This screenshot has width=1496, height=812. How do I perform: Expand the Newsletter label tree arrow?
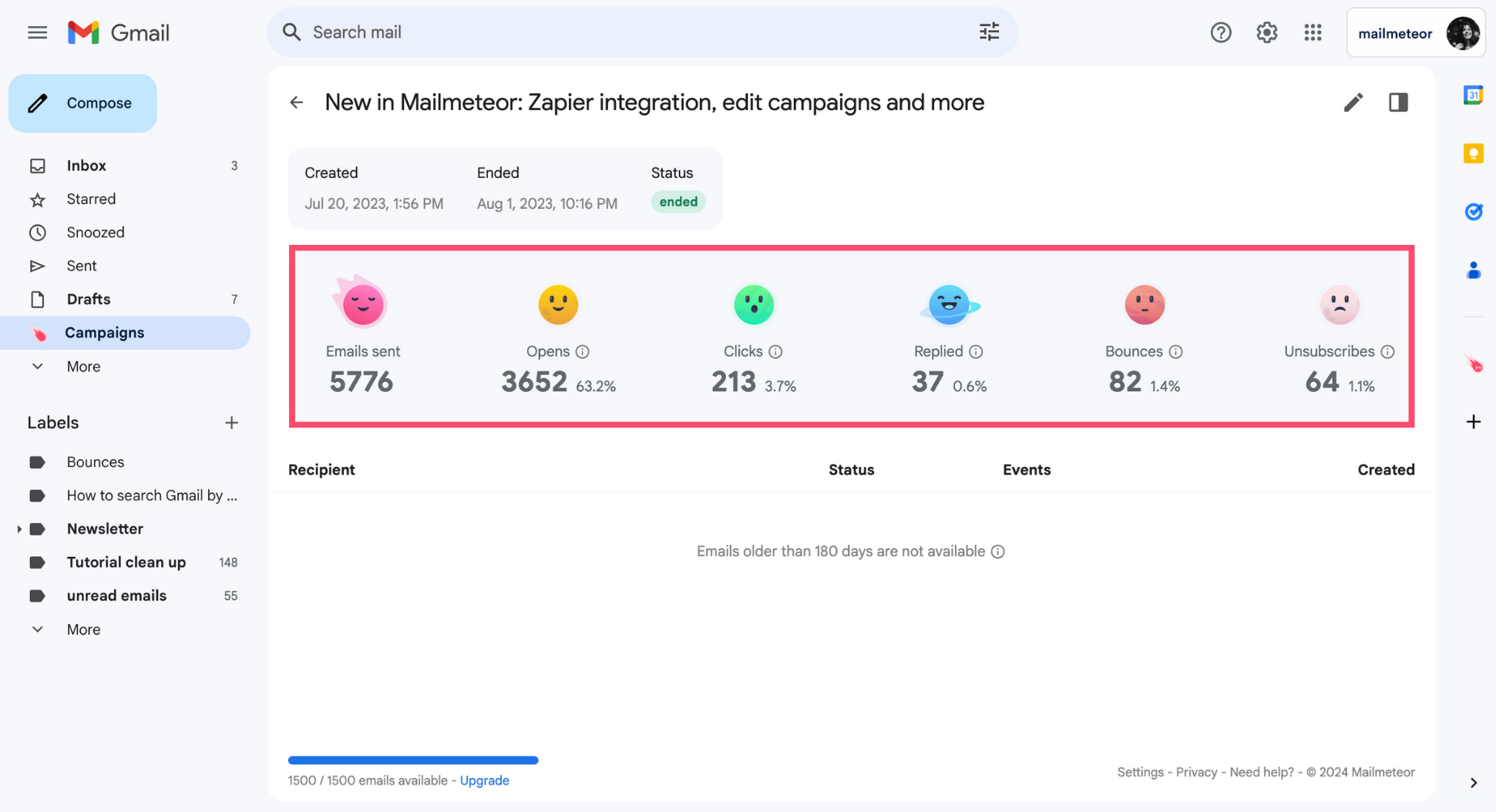(x=18, y=529)
